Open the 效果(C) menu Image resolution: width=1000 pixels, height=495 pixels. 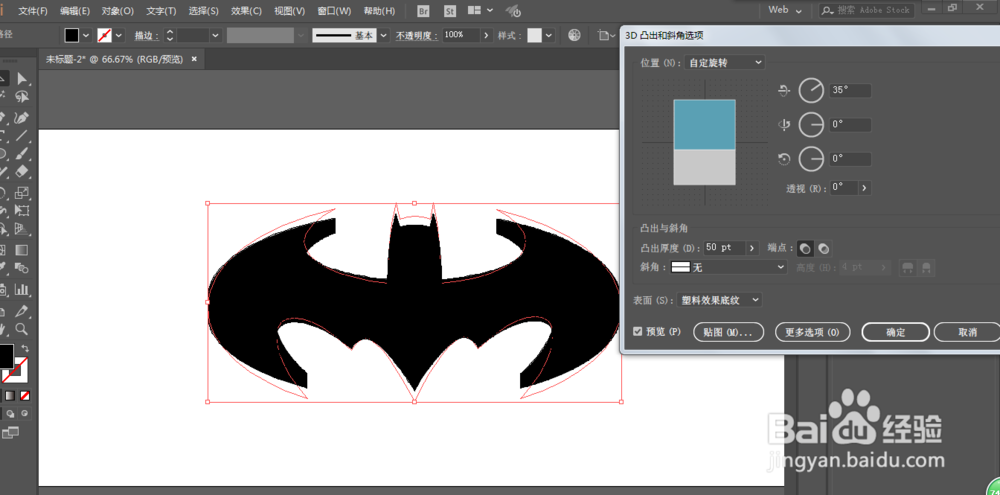246,11
